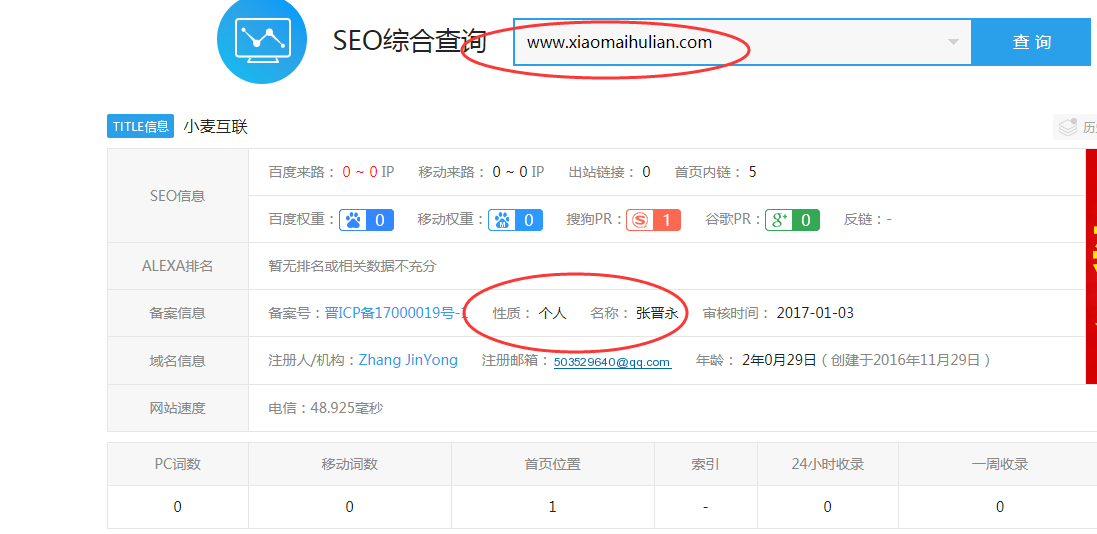Click the 出站链接 label

602,172
